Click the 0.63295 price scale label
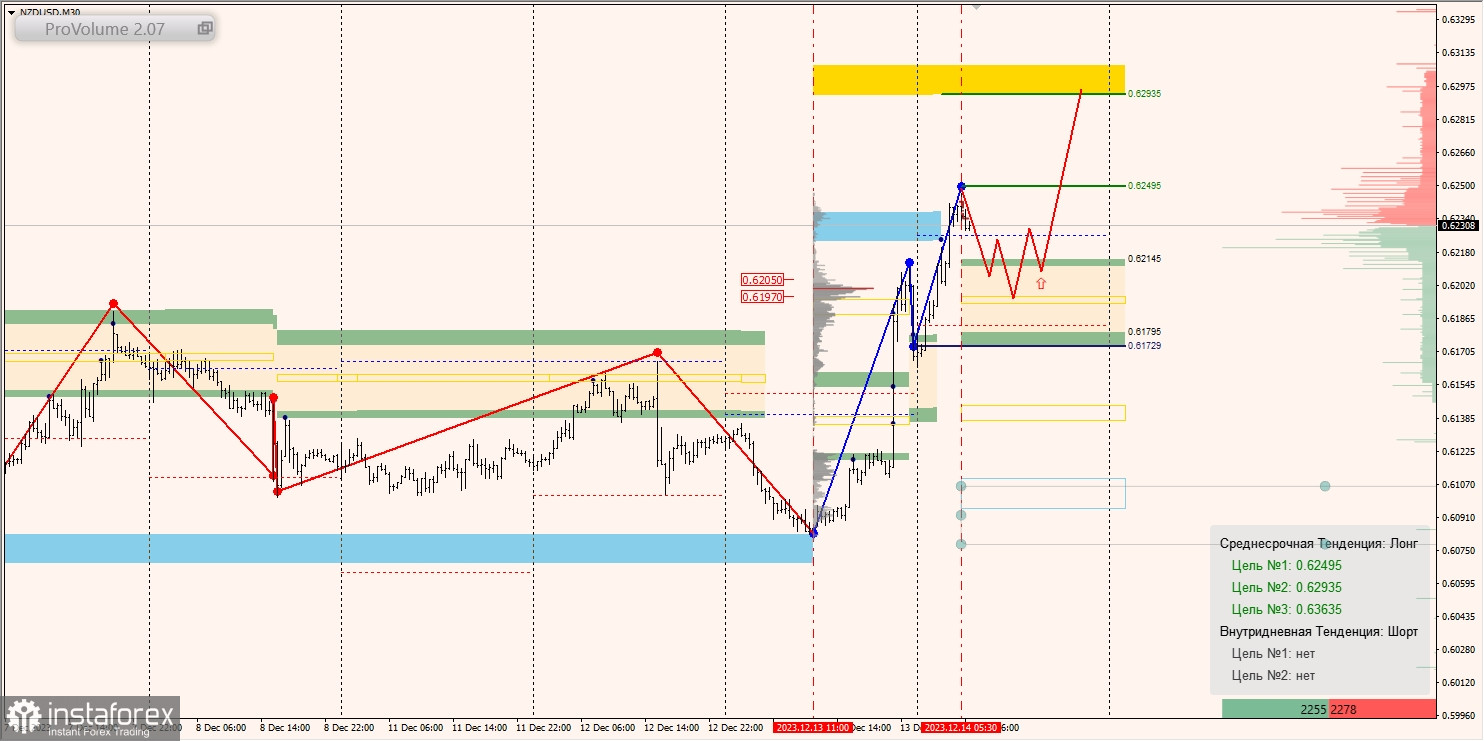 tap(1461, 19)
